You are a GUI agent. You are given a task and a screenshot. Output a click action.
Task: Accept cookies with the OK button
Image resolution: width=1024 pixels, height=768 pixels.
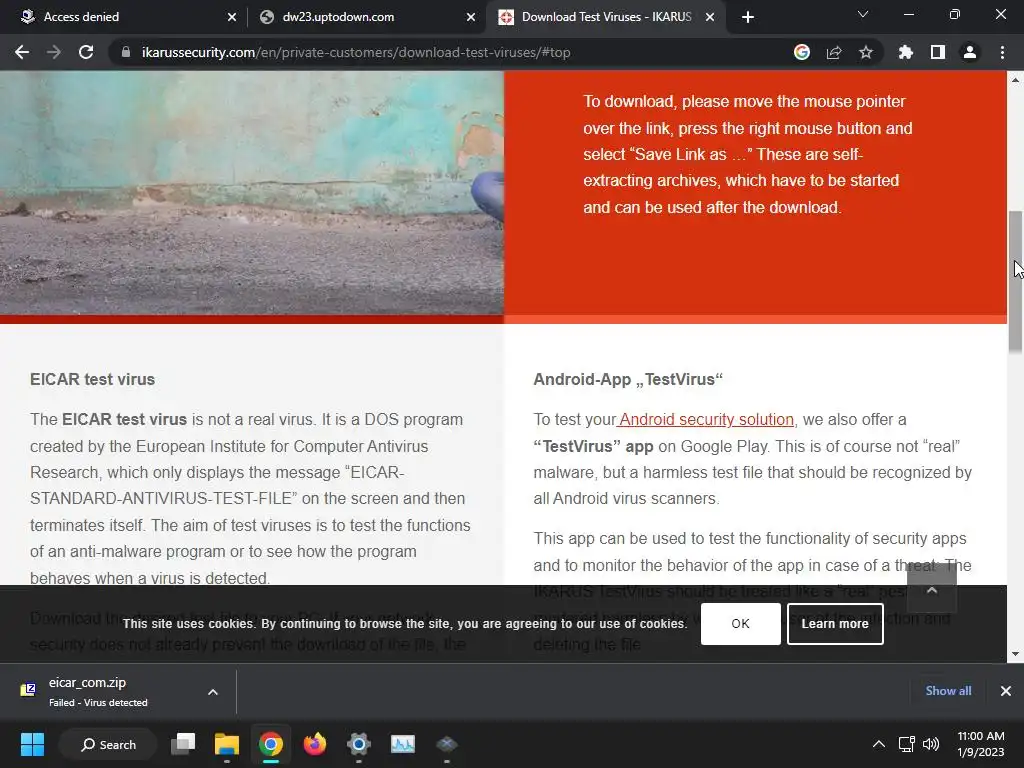[x=741, y=624]
